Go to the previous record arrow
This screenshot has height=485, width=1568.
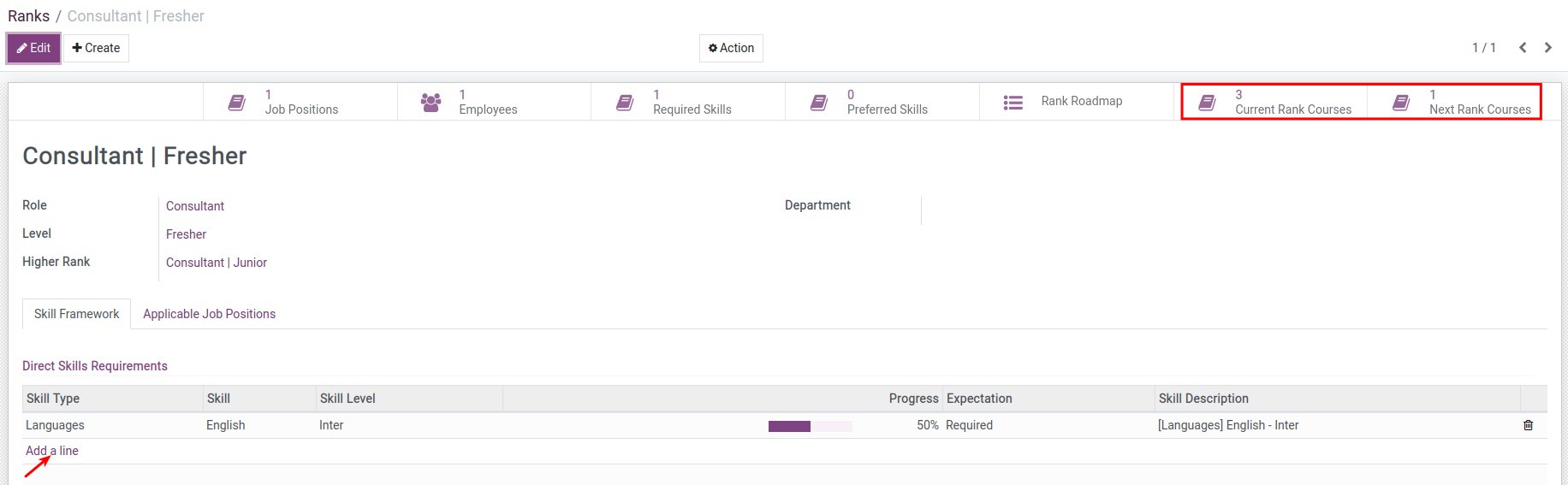(1523, 48)
